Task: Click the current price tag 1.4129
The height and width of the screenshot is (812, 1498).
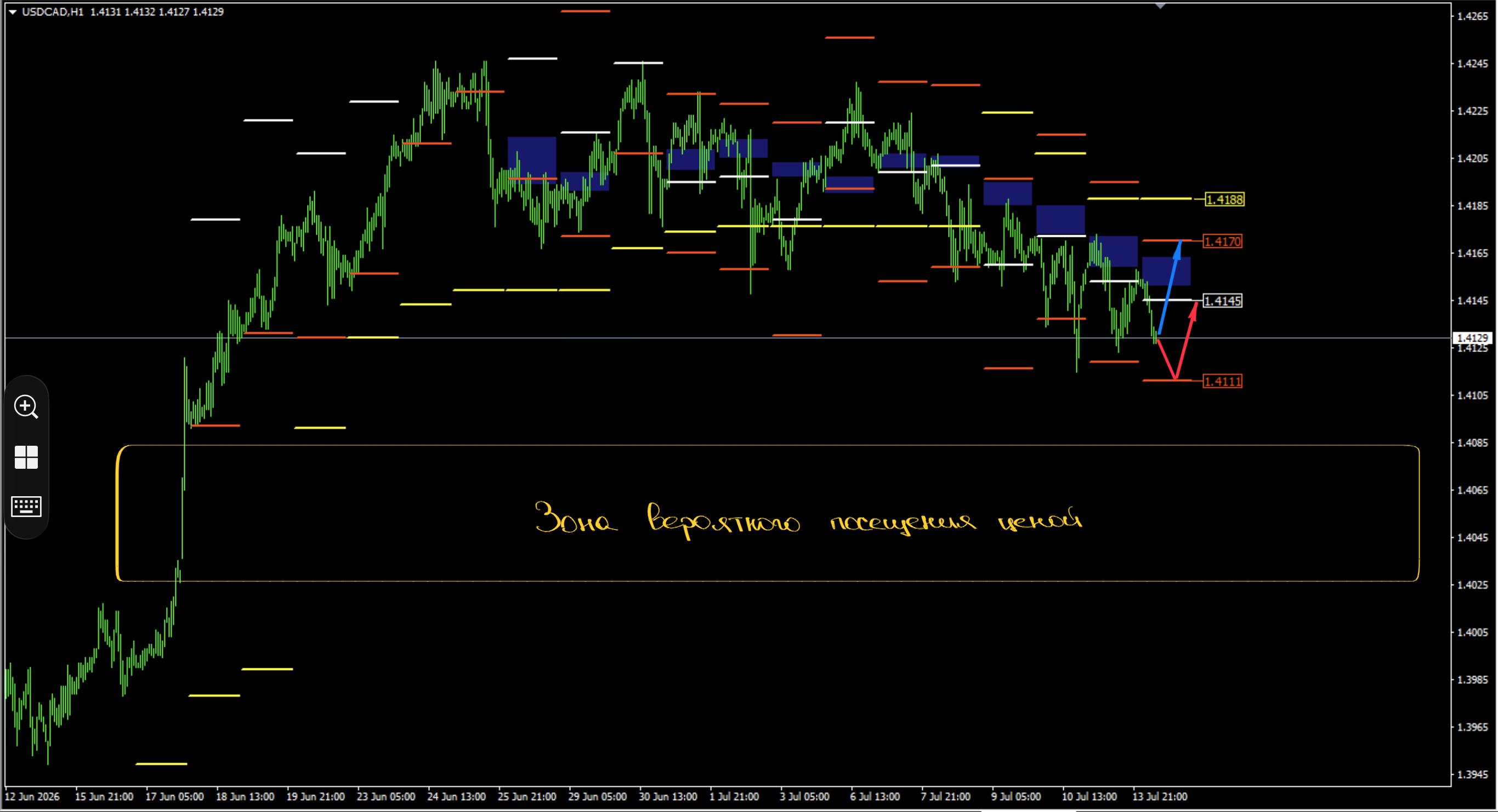Action: pos(1472,337)
